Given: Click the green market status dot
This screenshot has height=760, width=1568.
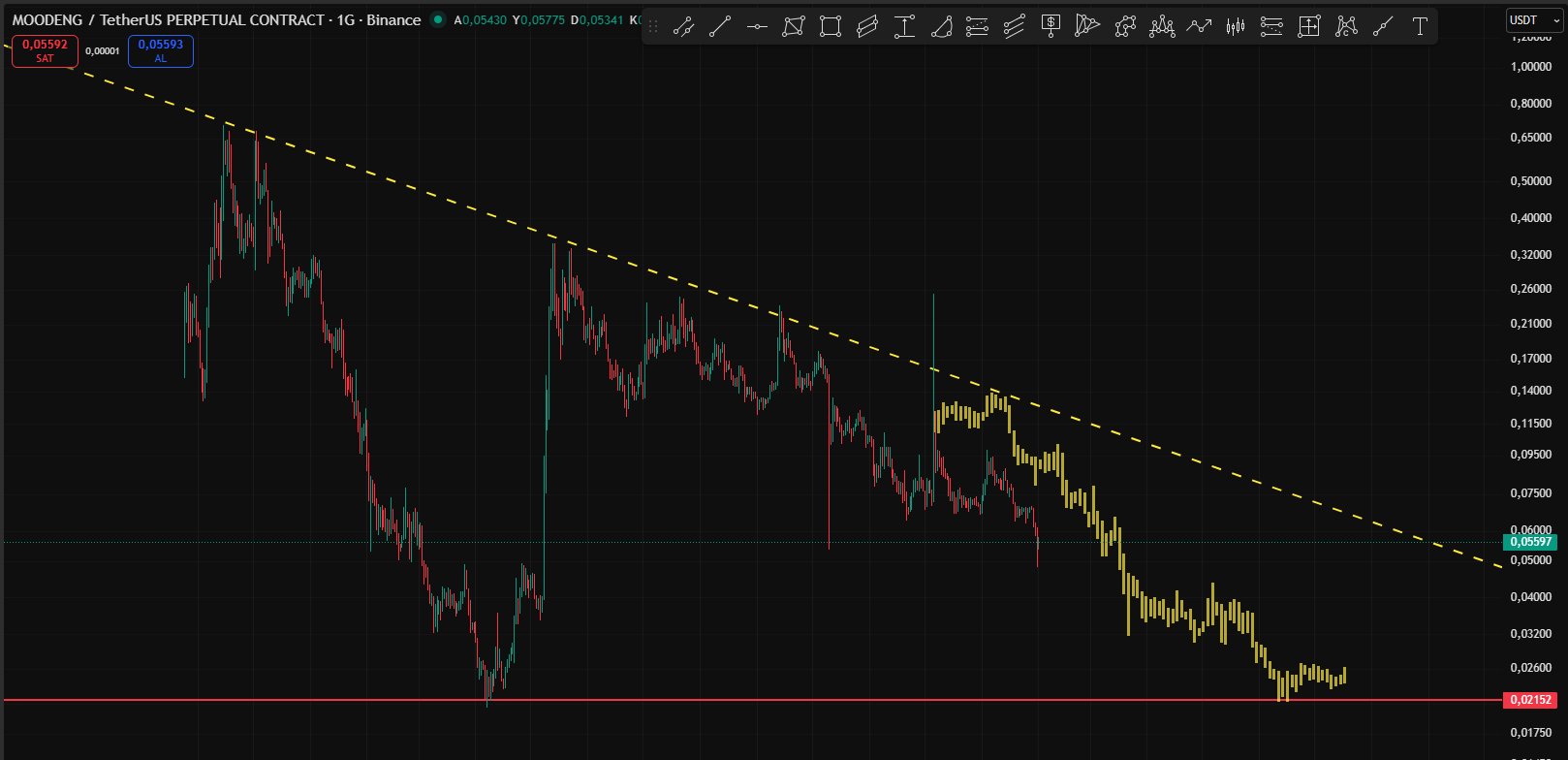Looking at the screenshot, I should (438, 19).
